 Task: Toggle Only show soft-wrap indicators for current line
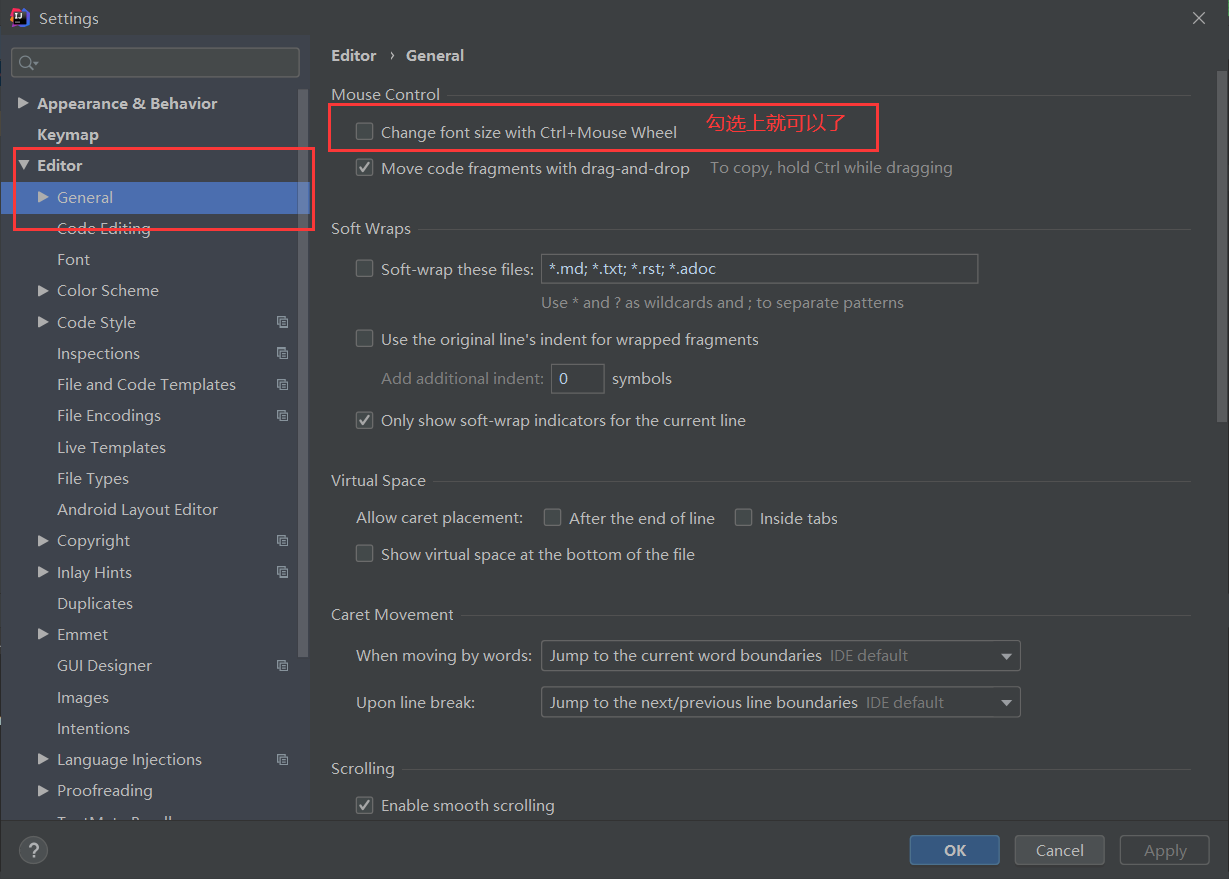coord(365,420)
